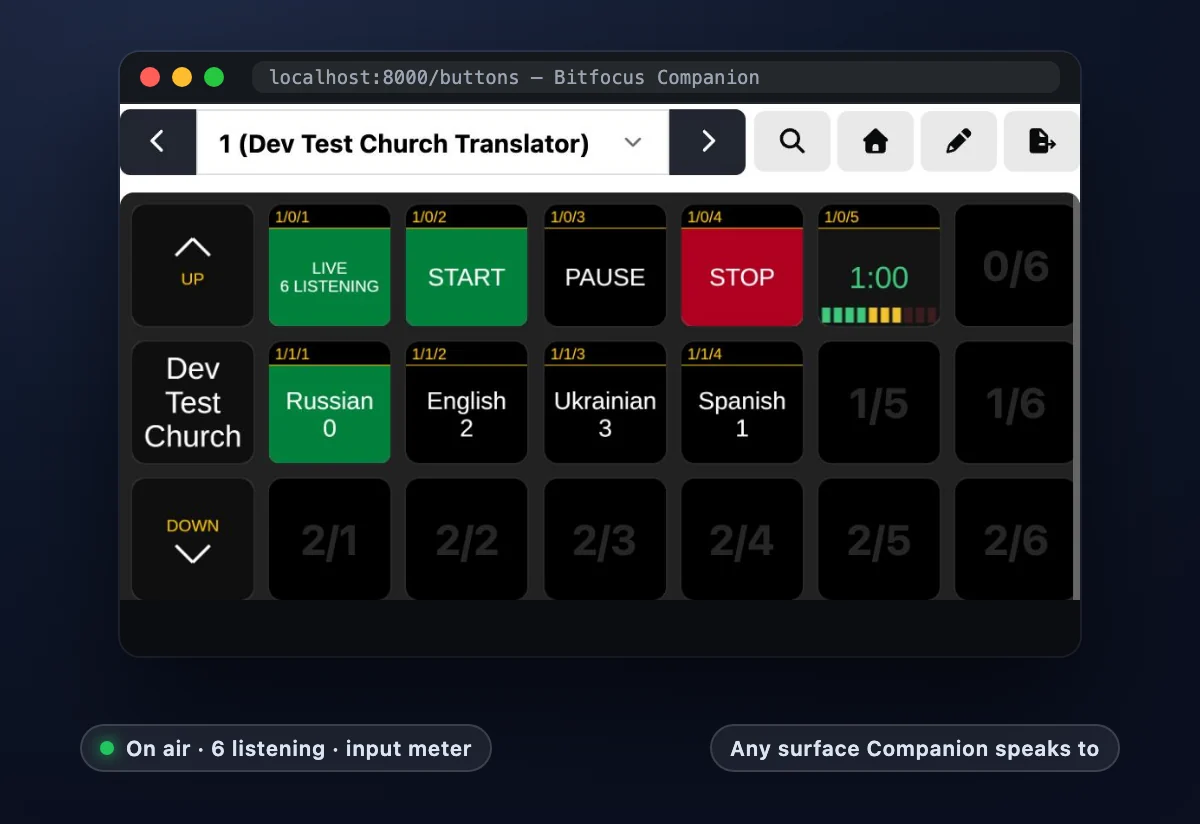
Task: Click the 'Any surface Companion speaks to' caption
Action: (x=914, y=748)
